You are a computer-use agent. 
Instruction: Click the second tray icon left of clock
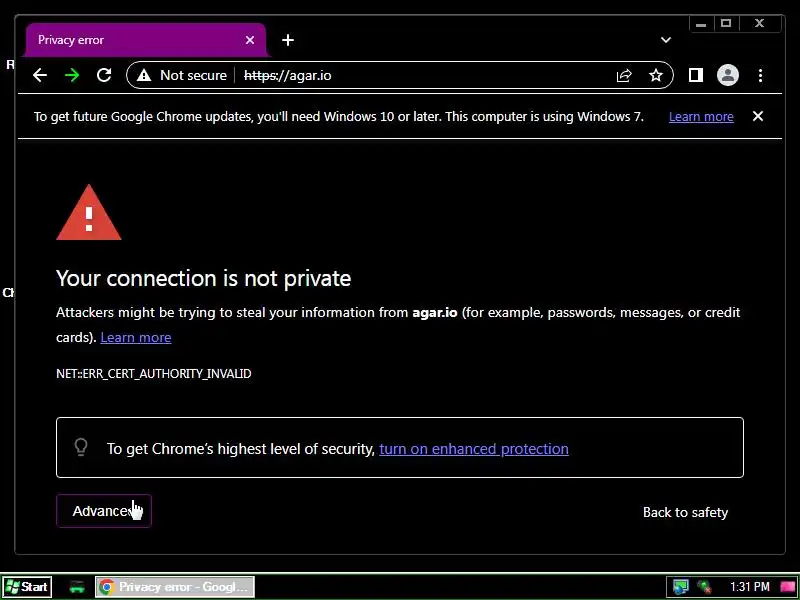pyautogui.click(x=705, y=587)
